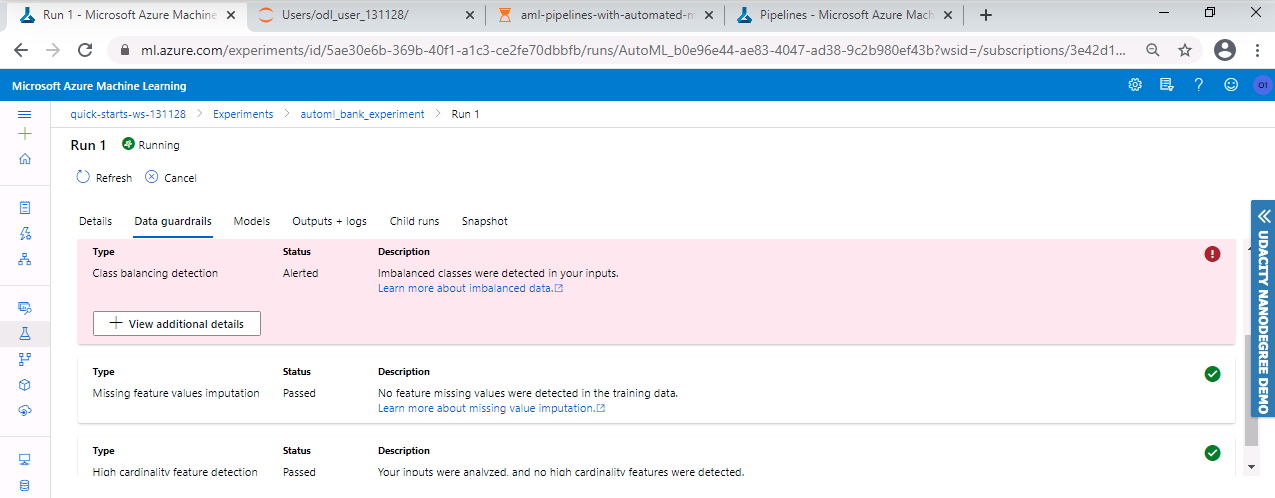Image resolution: width=1275 pixels, height=498 pixels.
Task: Click the vertical scrollbar thumb of guardrails list
Action: (1251, 392)
